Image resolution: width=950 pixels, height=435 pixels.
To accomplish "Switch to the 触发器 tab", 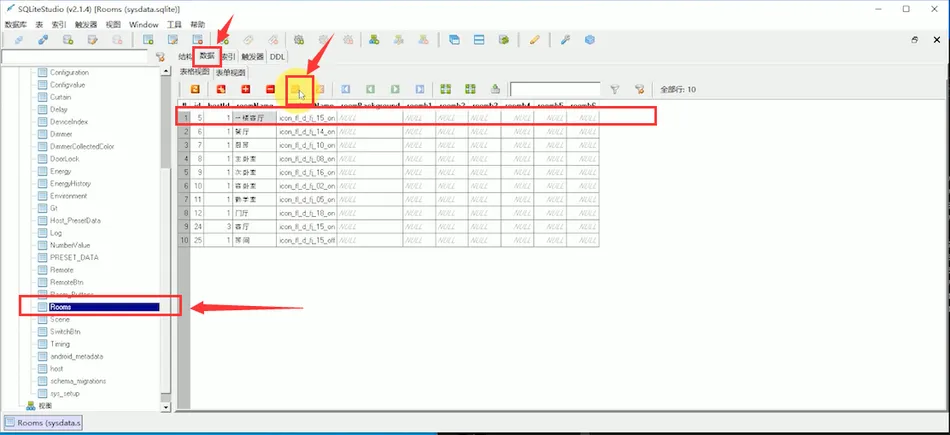I will [252, 56].
